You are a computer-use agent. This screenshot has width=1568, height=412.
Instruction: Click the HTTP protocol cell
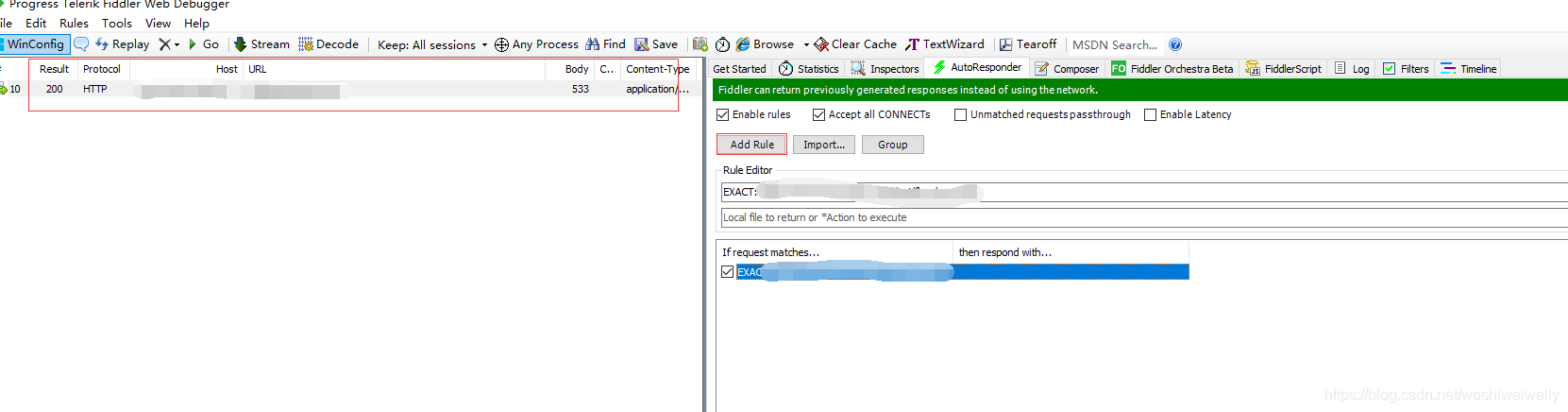click(x=95, y=89)
